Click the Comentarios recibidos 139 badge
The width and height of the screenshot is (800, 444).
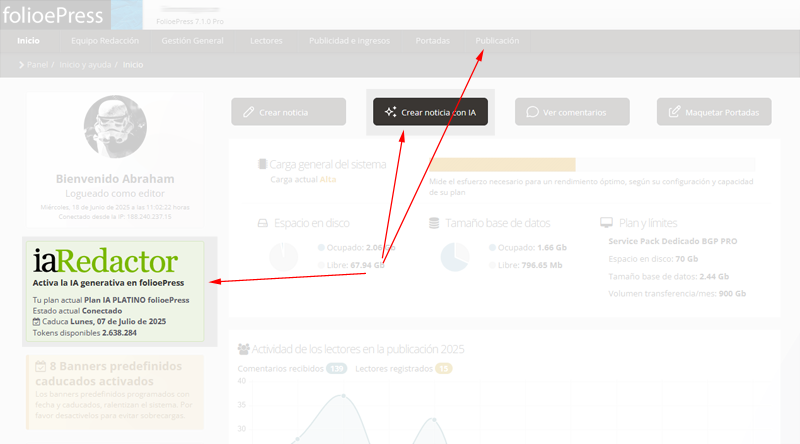click(336, 368)
